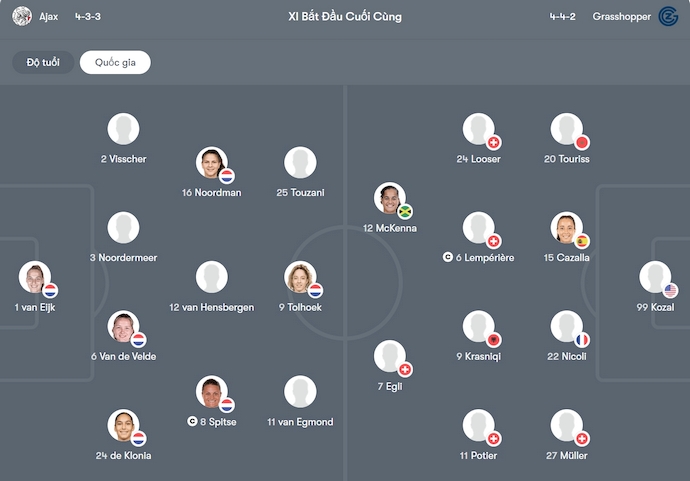This screenshot has width=690, height=481.
Task: Click the captain badge beside Spitse
Action: tap(192, 422)
